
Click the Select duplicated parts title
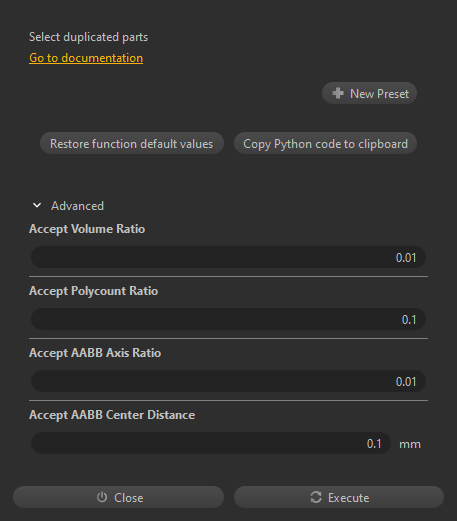[88, 37]
